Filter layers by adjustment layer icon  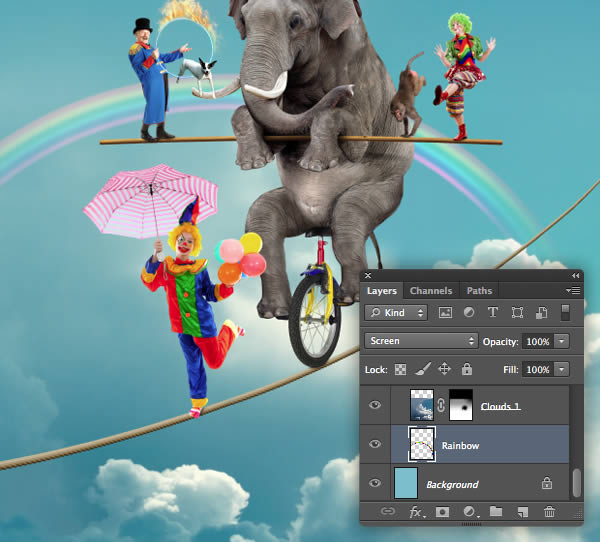pos(469,313)
